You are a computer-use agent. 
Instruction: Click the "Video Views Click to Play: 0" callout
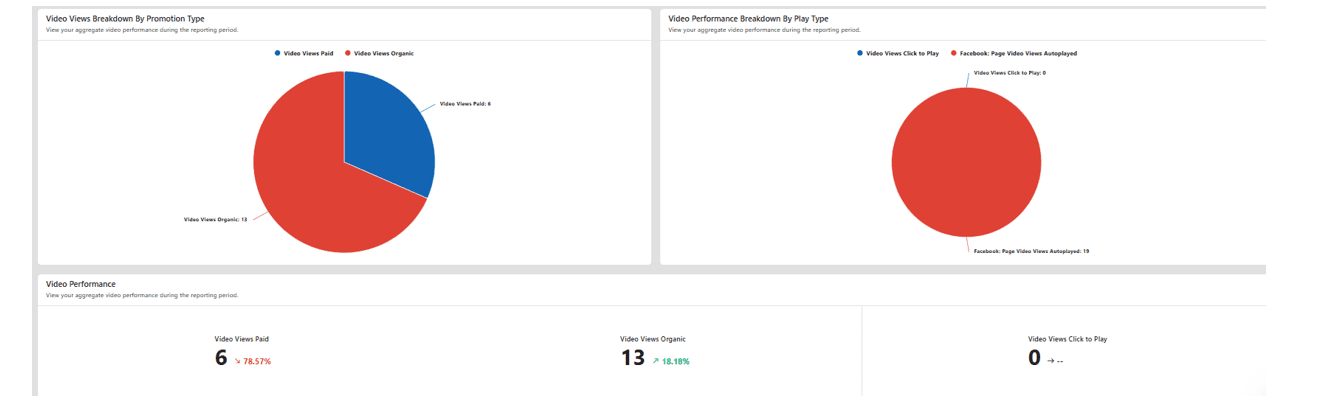click(1009, 73)
